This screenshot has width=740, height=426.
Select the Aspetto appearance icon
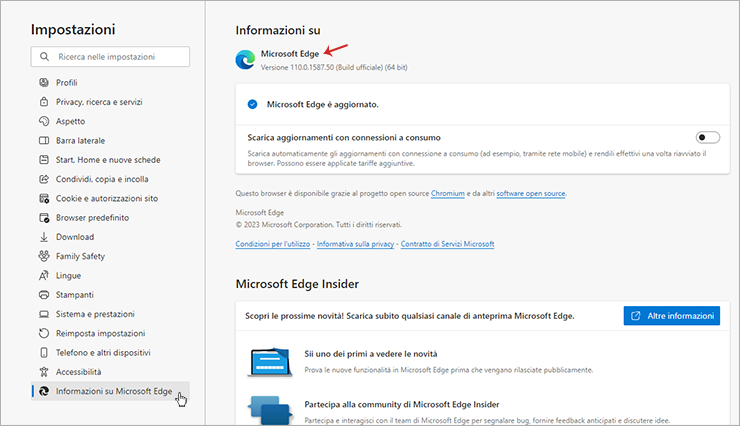[x=44, y=121]
